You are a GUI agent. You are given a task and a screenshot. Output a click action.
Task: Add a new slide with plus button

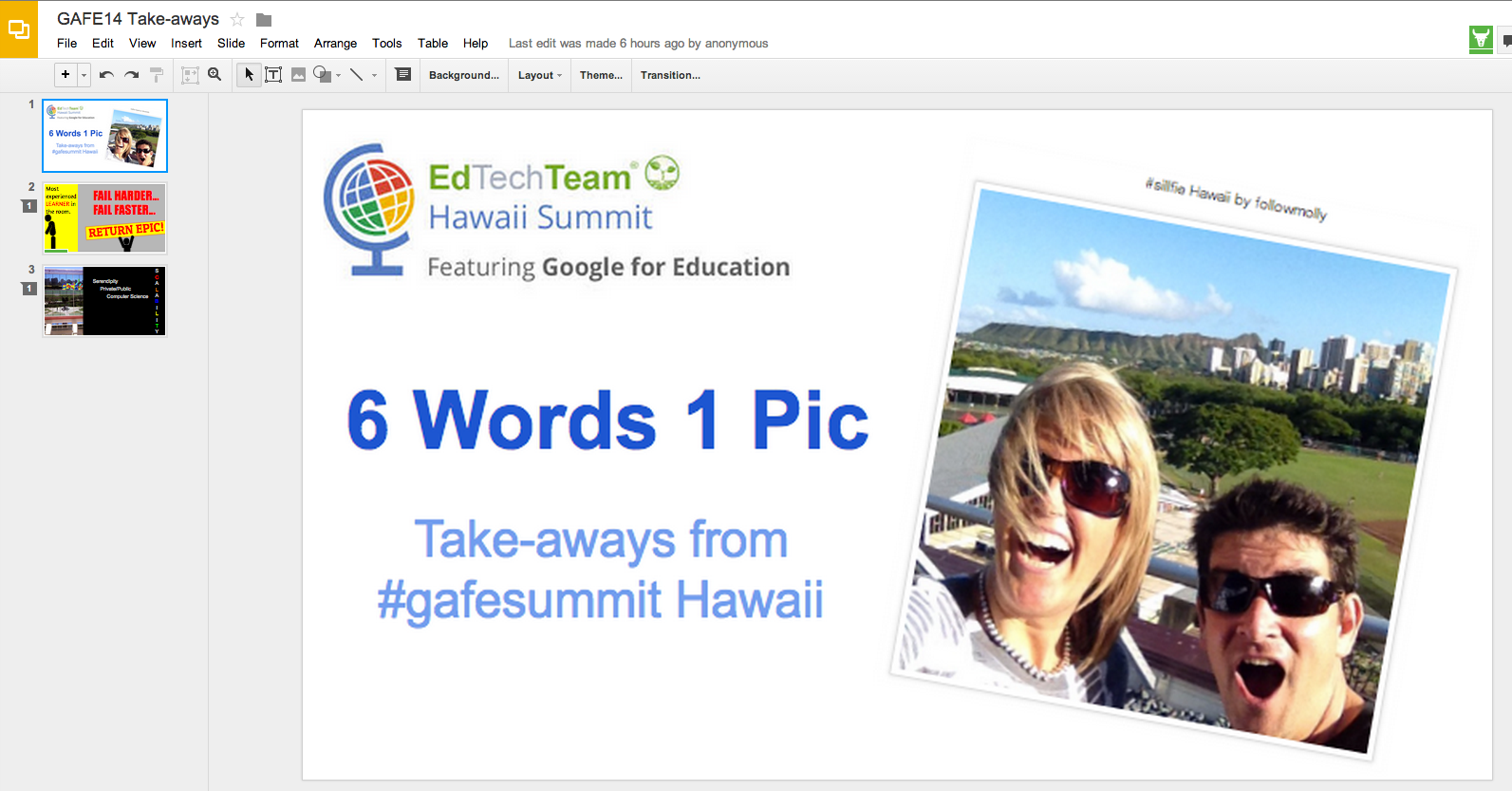(65, 74)
